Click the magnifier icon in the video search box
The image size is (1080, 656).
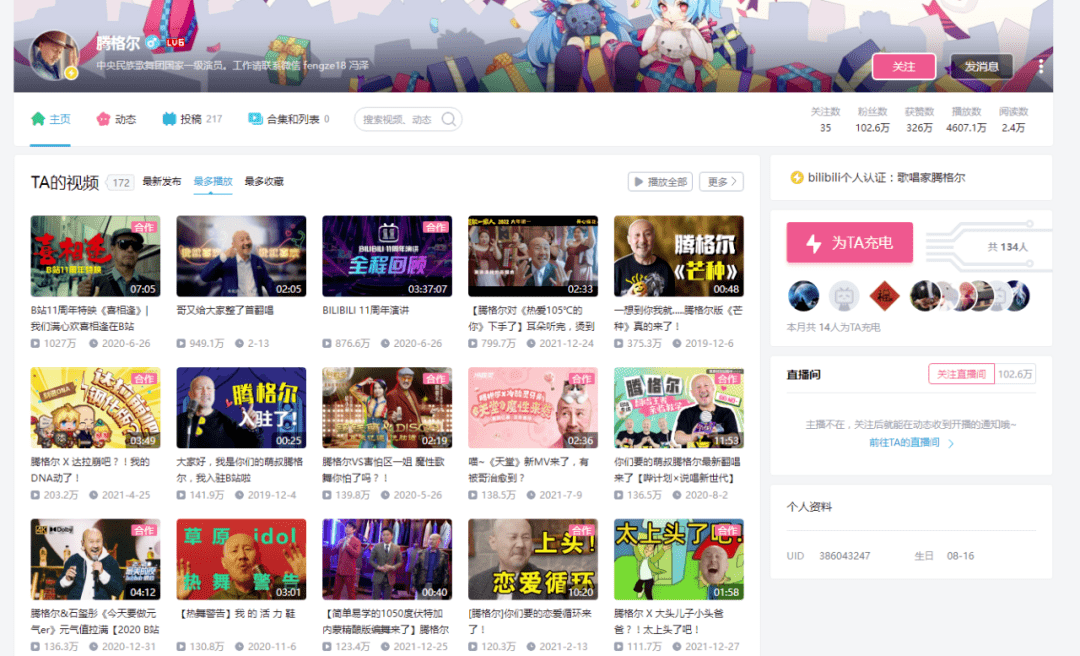tap(447, 118)
